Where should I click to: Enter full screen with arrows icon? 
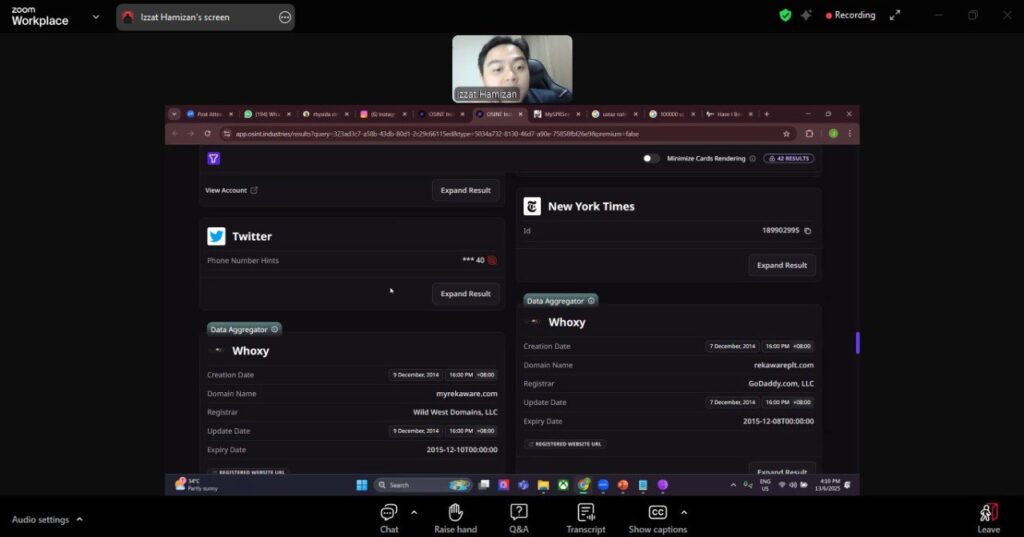click(x=895, y=15)
